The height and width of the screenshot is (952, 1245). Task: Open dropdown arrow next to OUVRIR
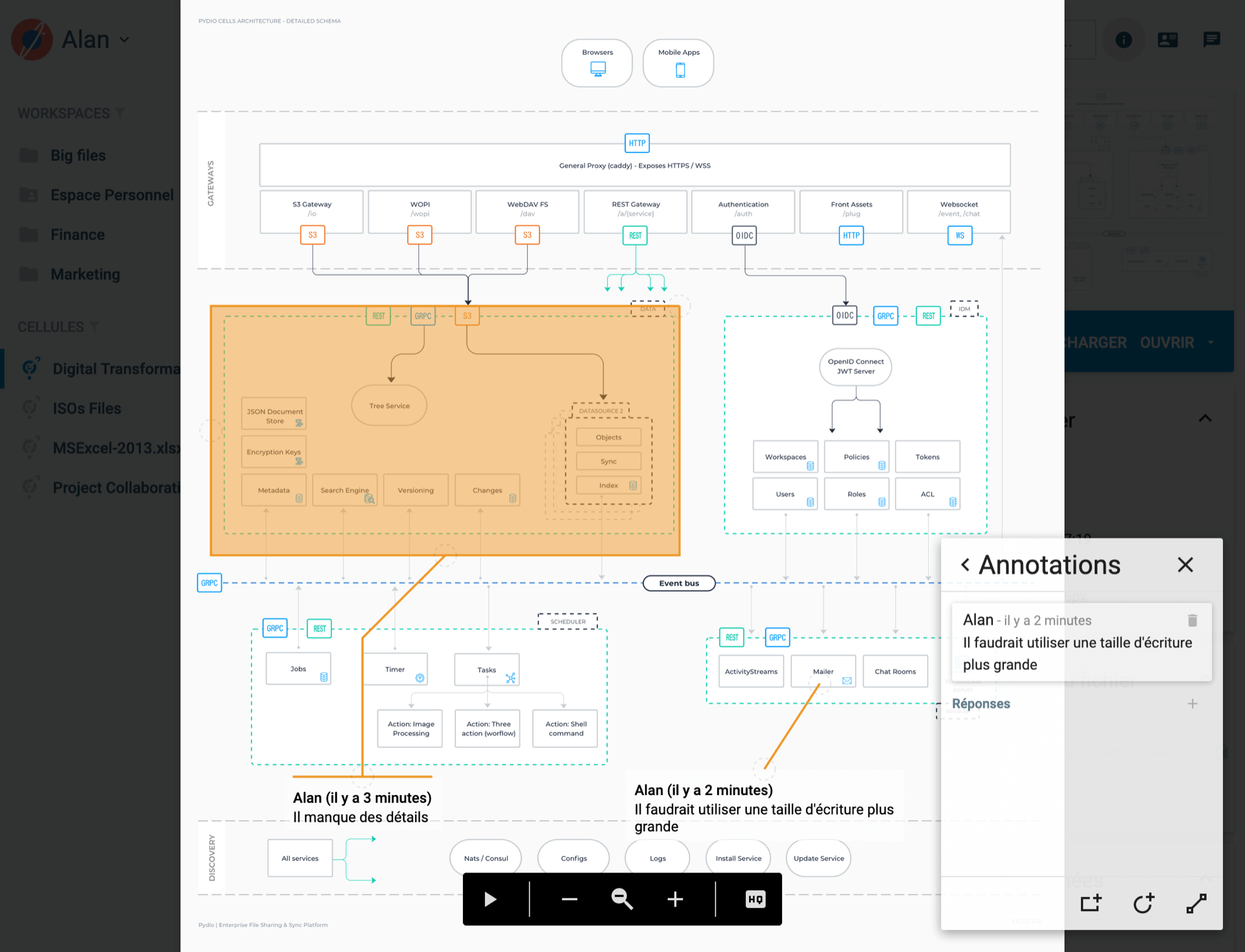pos(1211,342)
